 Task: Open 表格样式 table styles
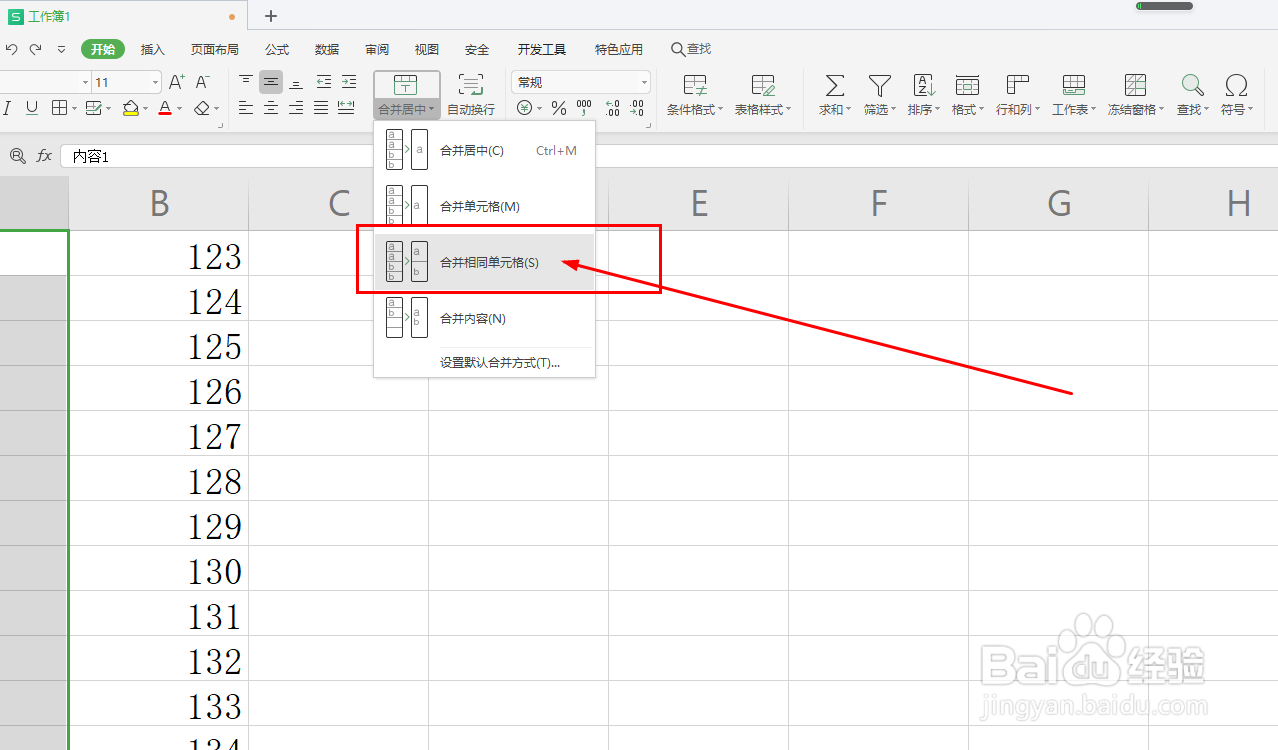coord(763,95)
